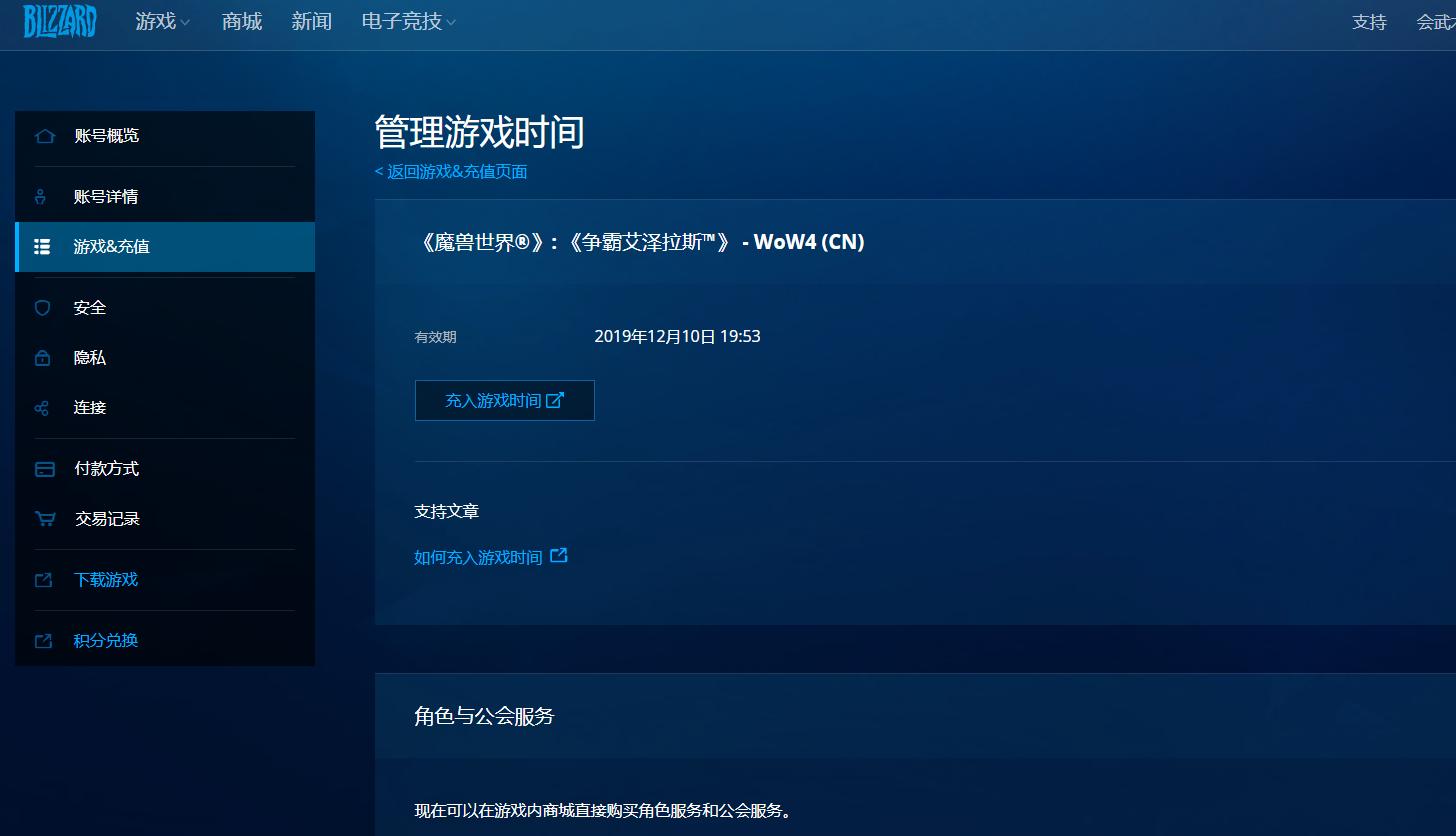
Task: Select the link icon next to 连接
Action: (44, 407)
